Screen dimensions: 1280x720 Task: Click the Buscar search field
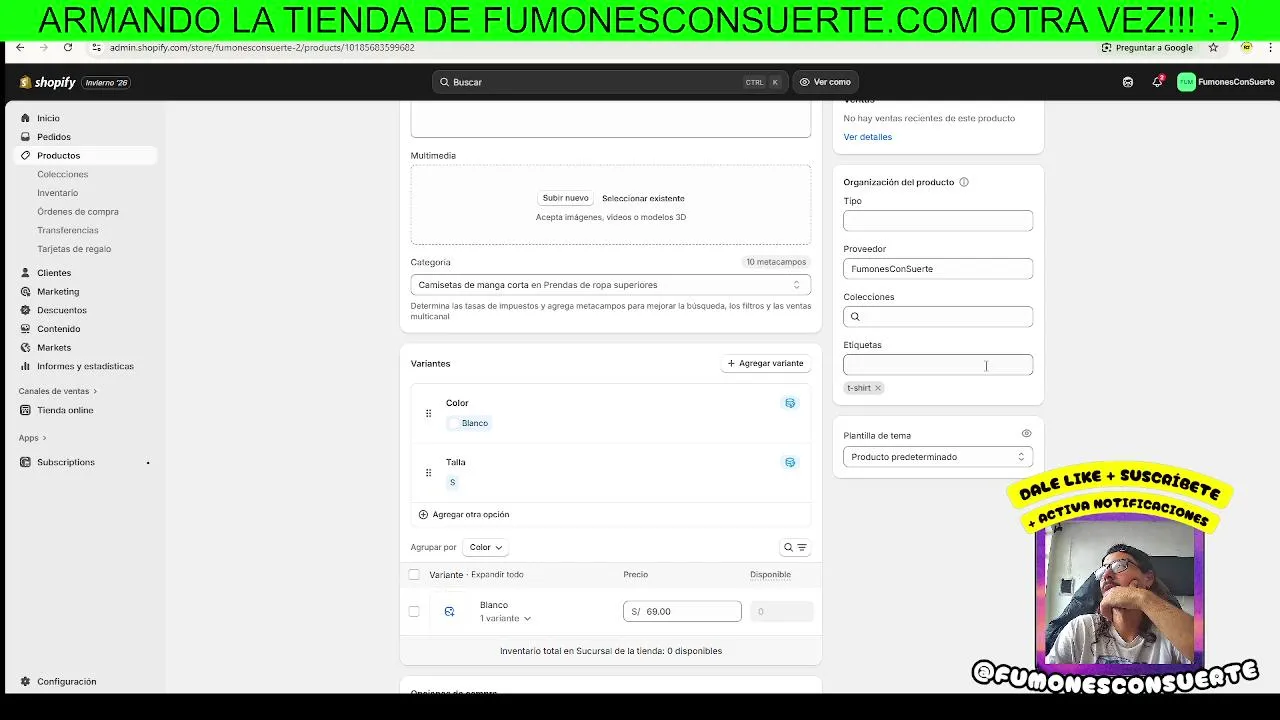click(x=610, y=82)
